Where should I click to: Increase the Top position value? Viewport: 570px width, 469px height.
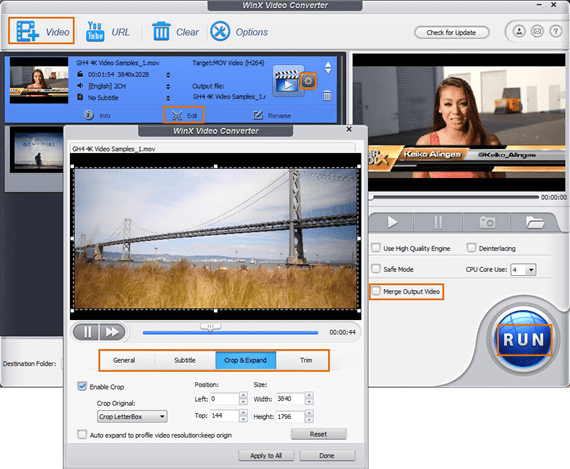[244, 412]
